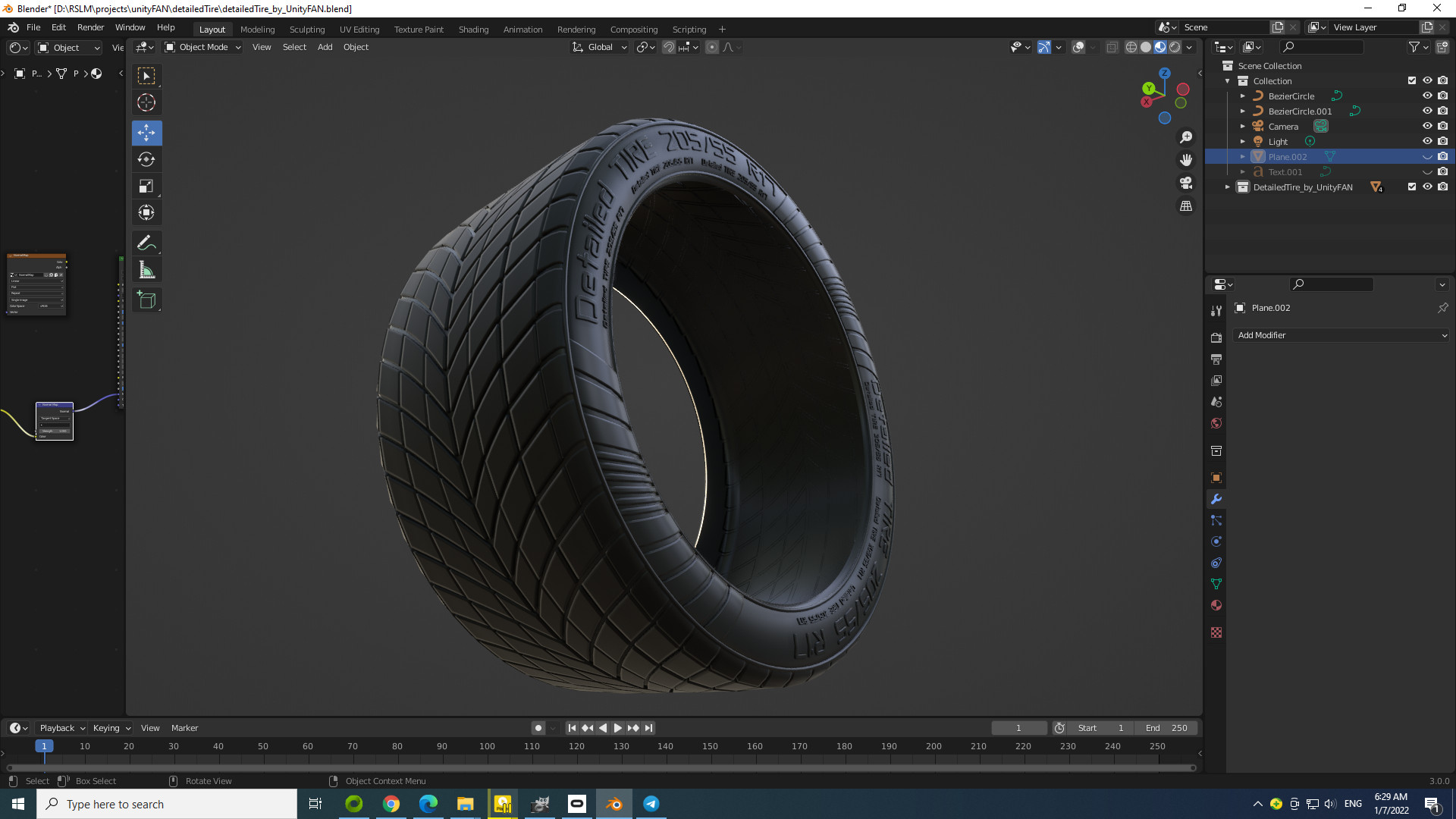Open the Modifier Properties wrench tab
Viewport: 1456px width, 819px height.
(1216, 499)
